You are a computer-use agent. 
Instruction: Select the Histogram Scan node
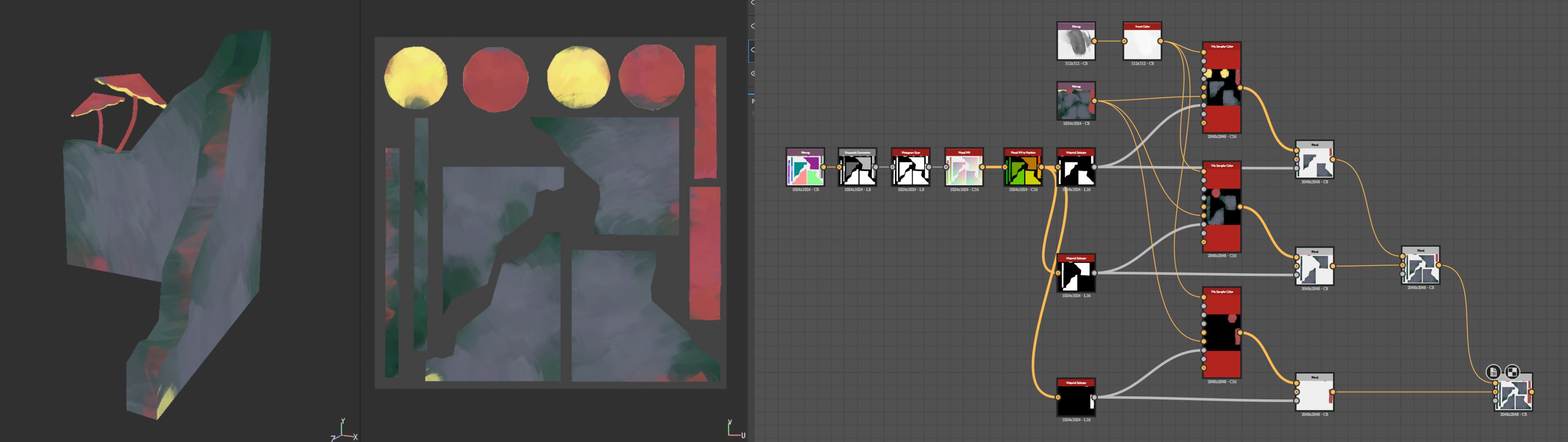coord(910,167)
